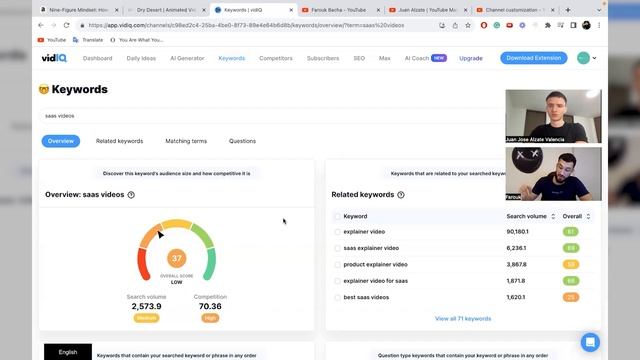This screenshot has height=360, width=640.
Task: Click View all 71 keywords link
Action: click(463, 319)
